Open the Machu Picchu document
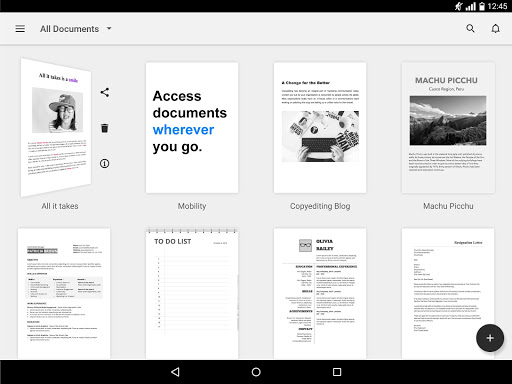Viewport: 512px width, 384px height. tap(448, 128)
